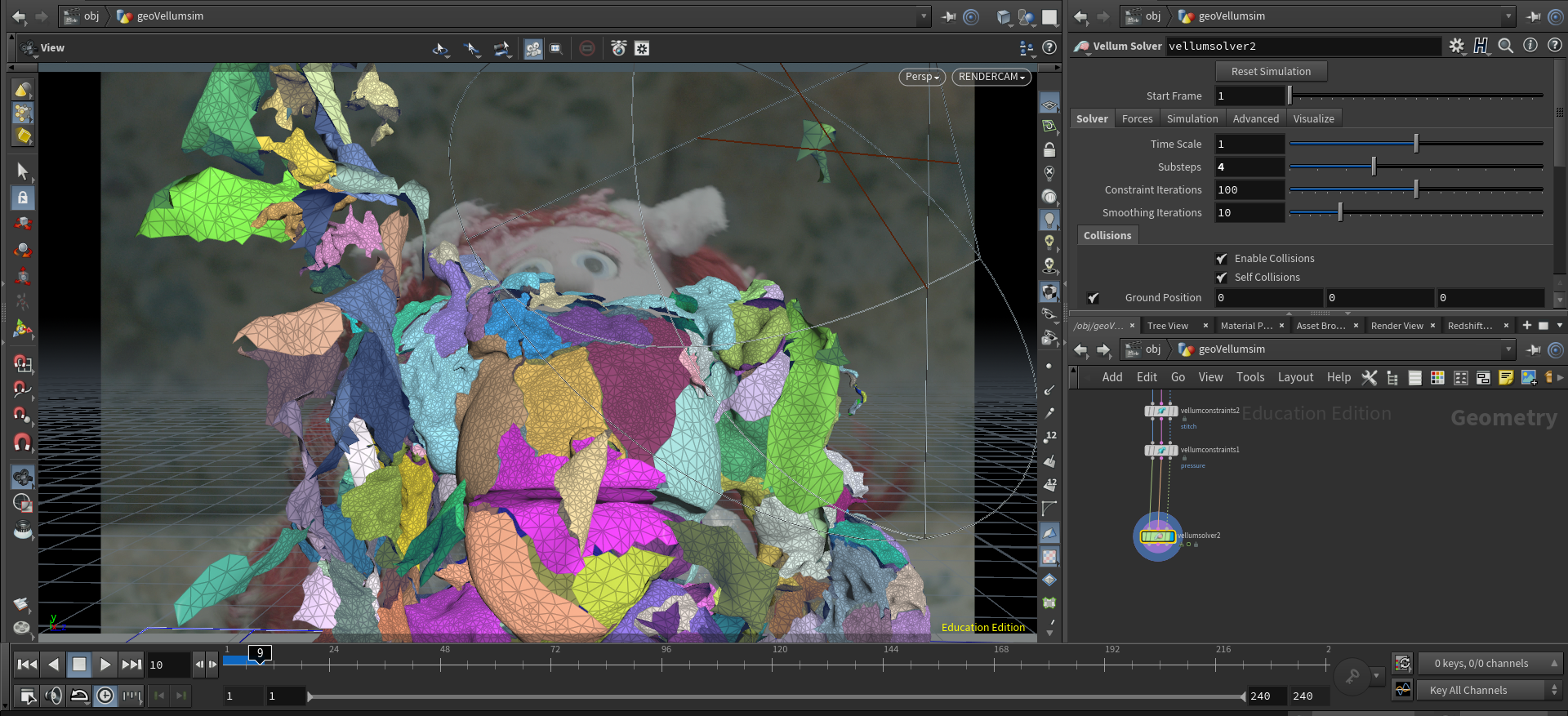Select the vellumconstraints1 node
The image size is (1568, 716).
point(1161,450)
